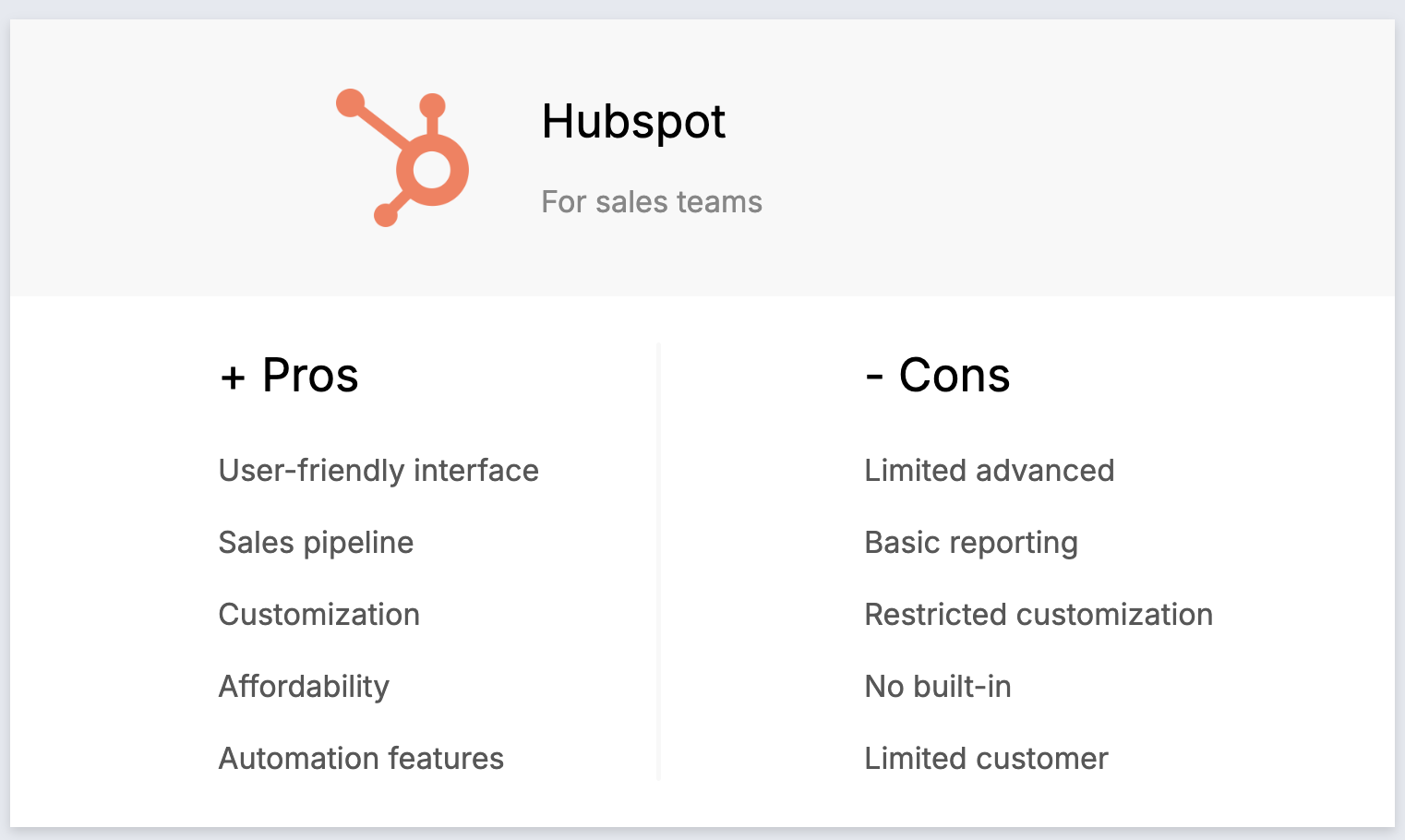Viewport: 1405px width, 840px height.
Task: Choose the 'Limited customer' con entry
Action: [x=986, y=759]
